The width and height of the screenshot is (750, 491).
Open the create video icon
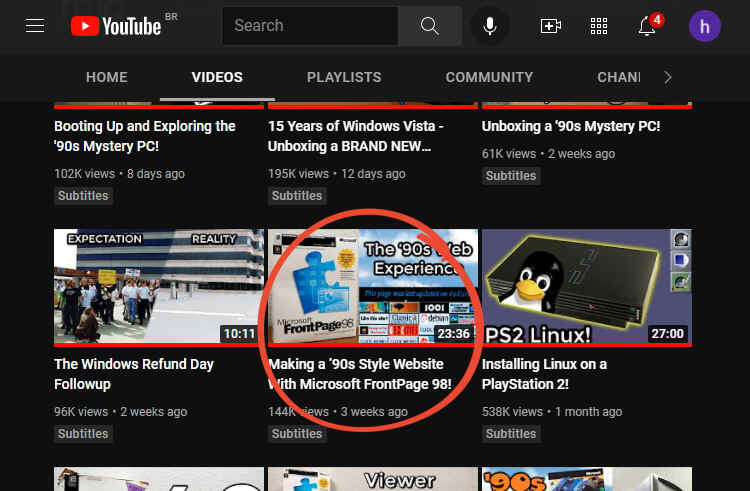click(551, 26)
